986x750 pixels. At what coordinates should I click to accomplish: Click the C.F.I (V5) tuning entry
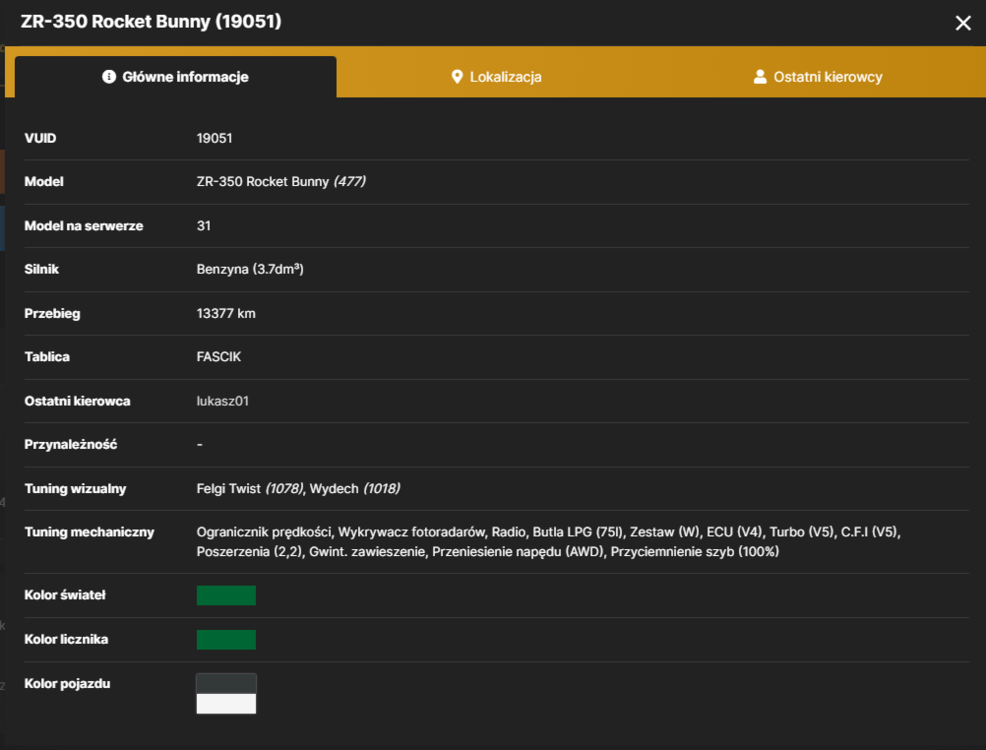pyautogui.click(x=870, y=532)
